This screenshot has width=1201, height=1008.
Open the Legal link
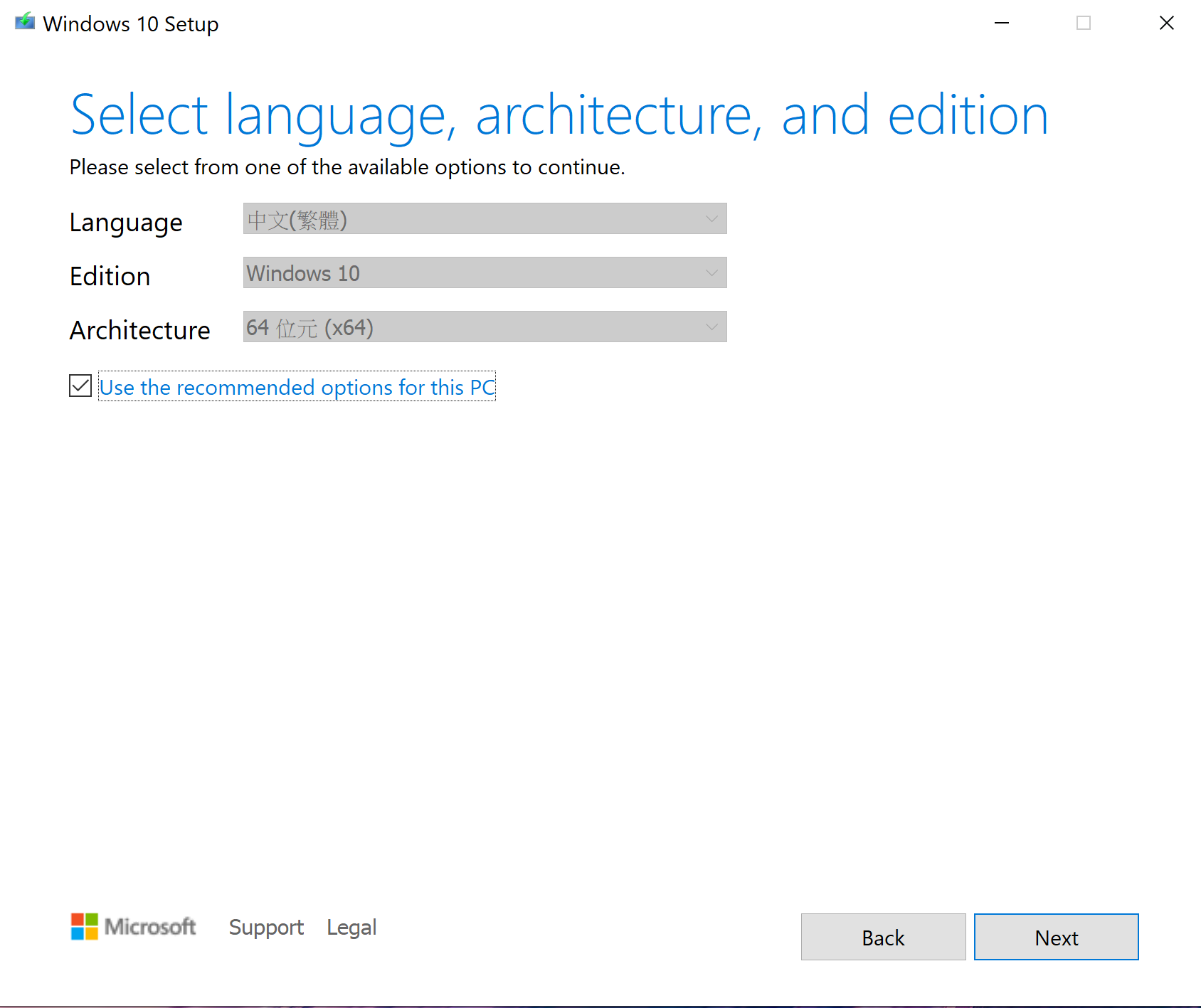tap(351, 928)
